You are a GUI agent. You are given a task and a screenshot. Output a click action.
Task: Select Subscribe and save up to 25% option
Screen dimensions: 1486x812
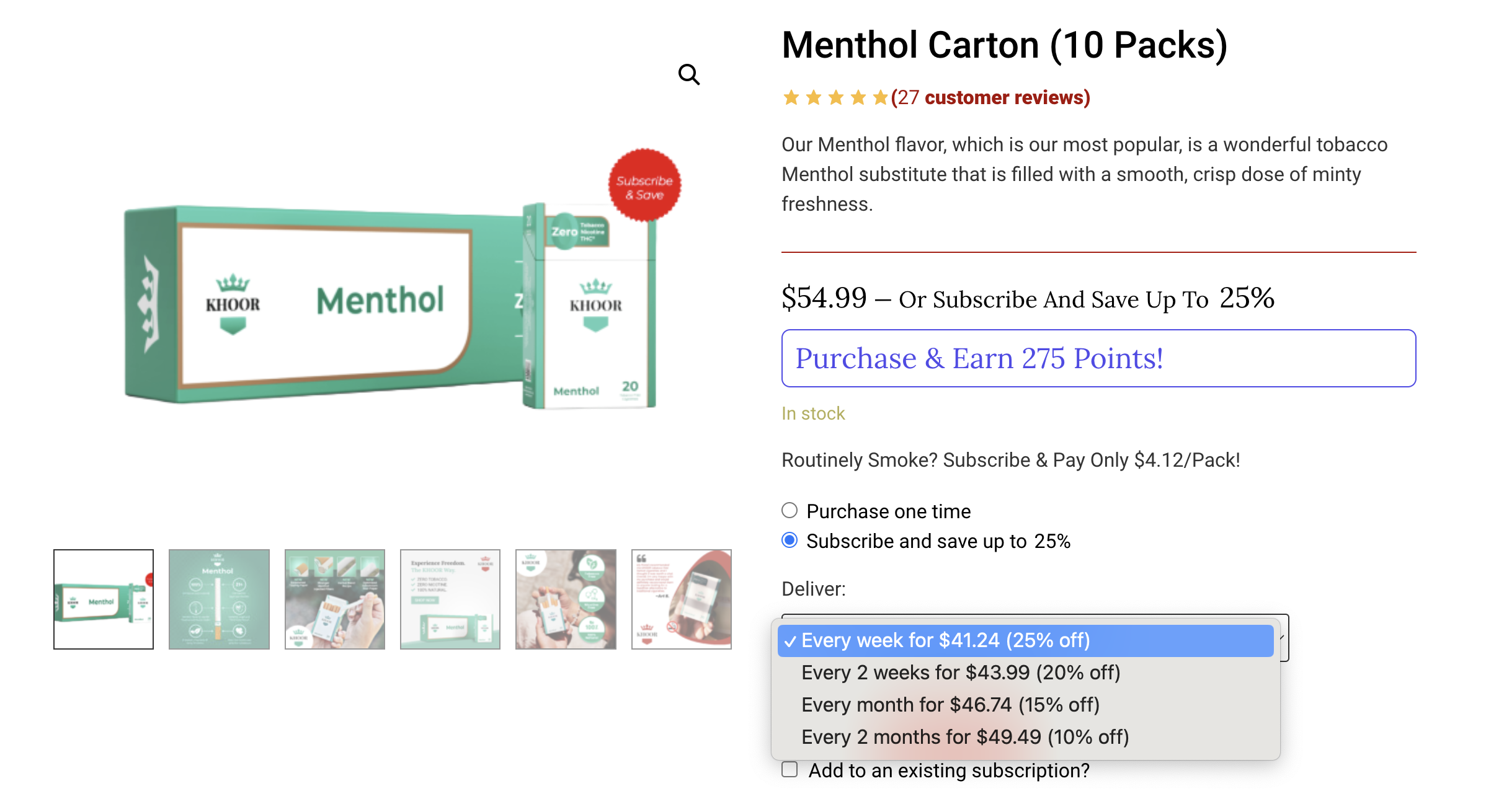(x=790, y=541)
